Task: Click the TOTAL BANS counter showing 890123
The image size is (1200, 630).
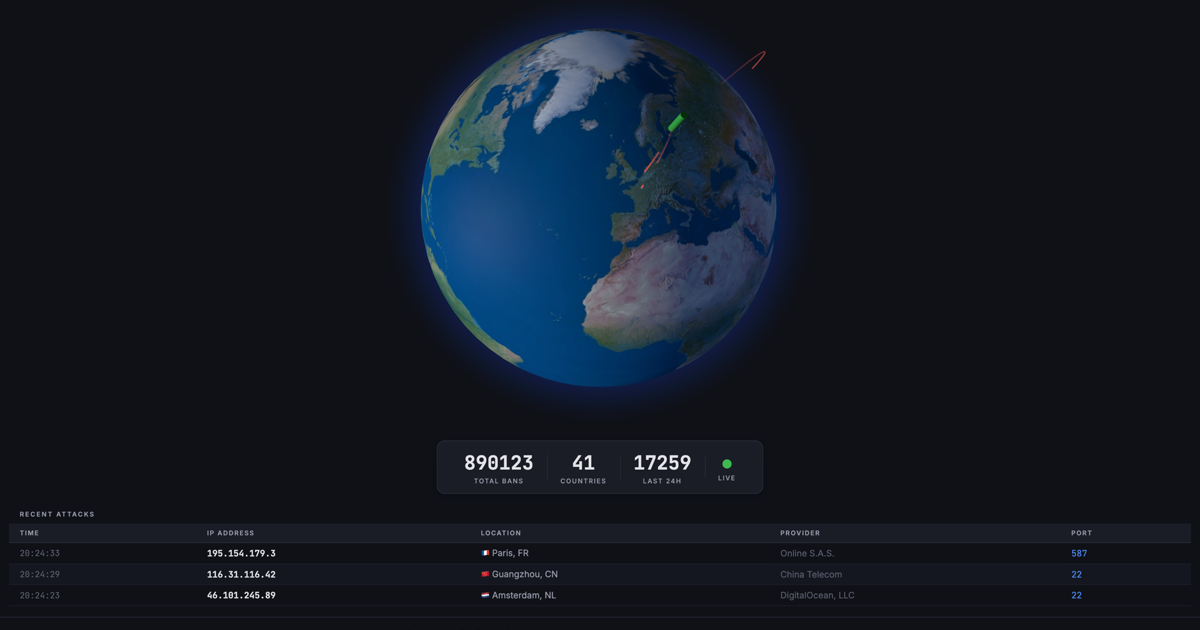Action: tap(499, 463)
